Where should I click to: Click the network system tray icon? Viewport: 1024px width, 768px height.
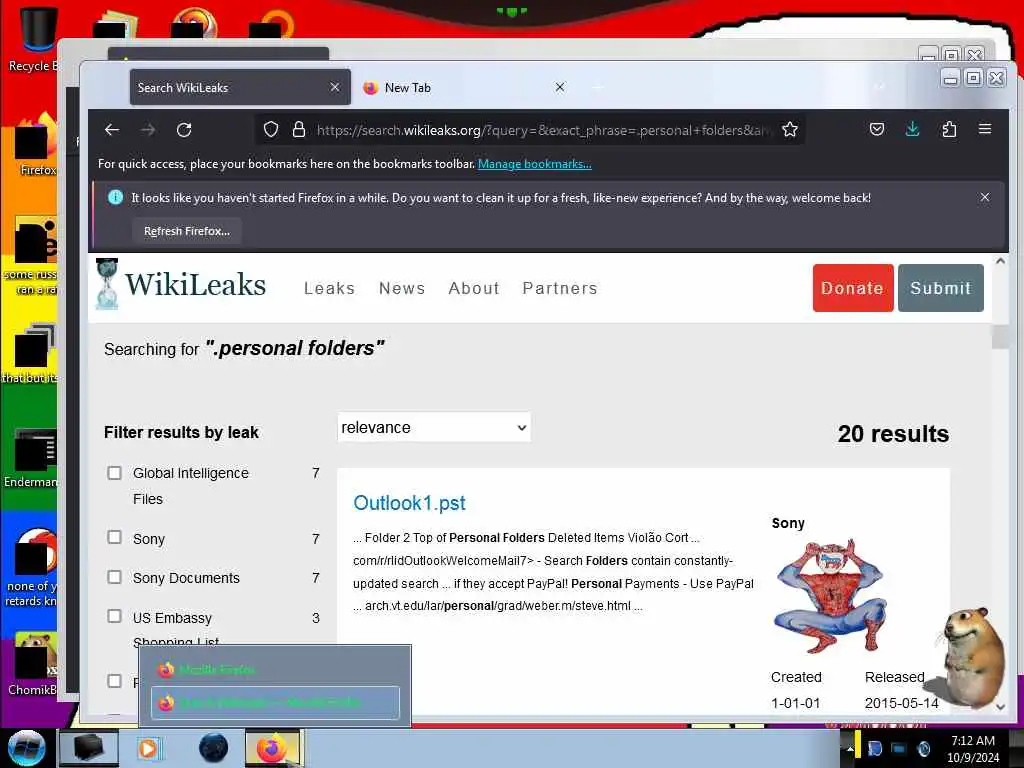(x=899, y=749)
